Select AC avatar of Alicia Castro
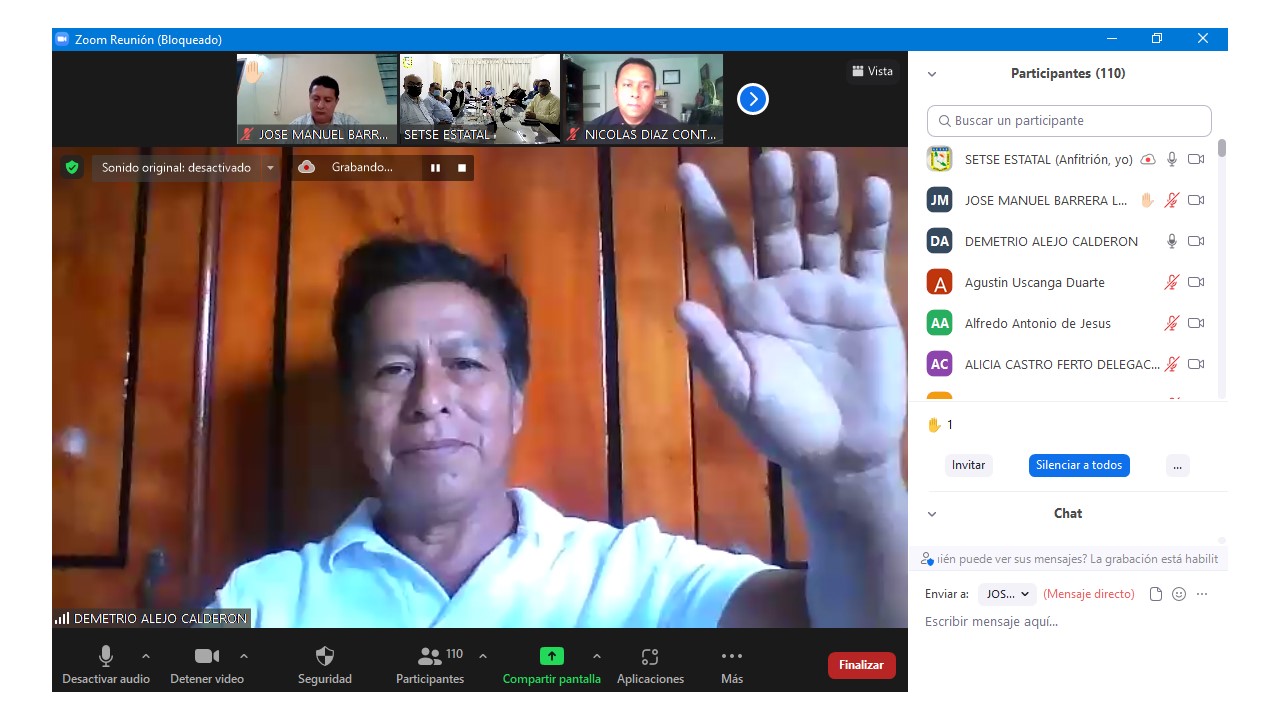Viewport: 1280px width, 720px height. coord(939,364)
